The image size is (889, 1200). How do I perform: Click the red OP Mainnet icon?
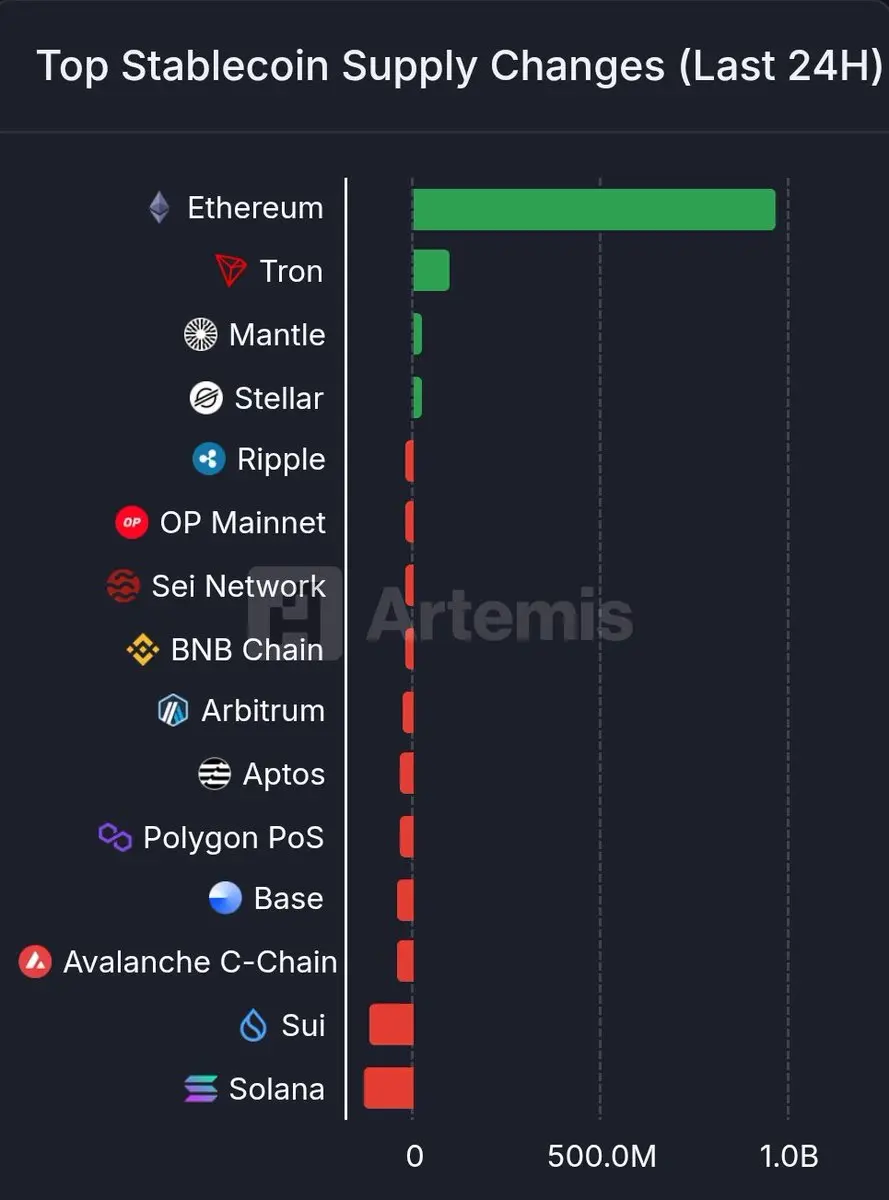click(x=132, y=522)
